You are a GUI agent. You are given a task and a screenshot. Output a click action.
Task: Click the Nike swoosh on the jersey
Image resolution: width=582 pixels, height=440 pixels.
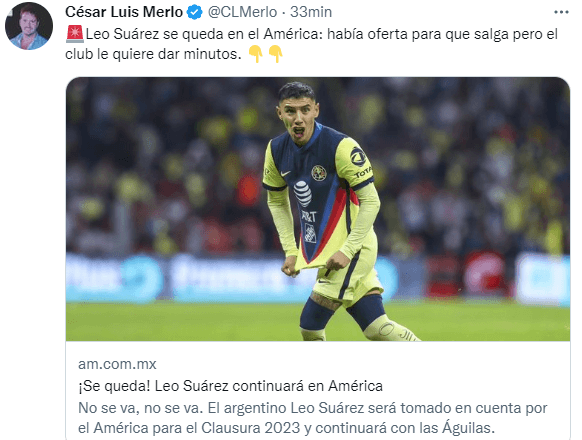285,173
